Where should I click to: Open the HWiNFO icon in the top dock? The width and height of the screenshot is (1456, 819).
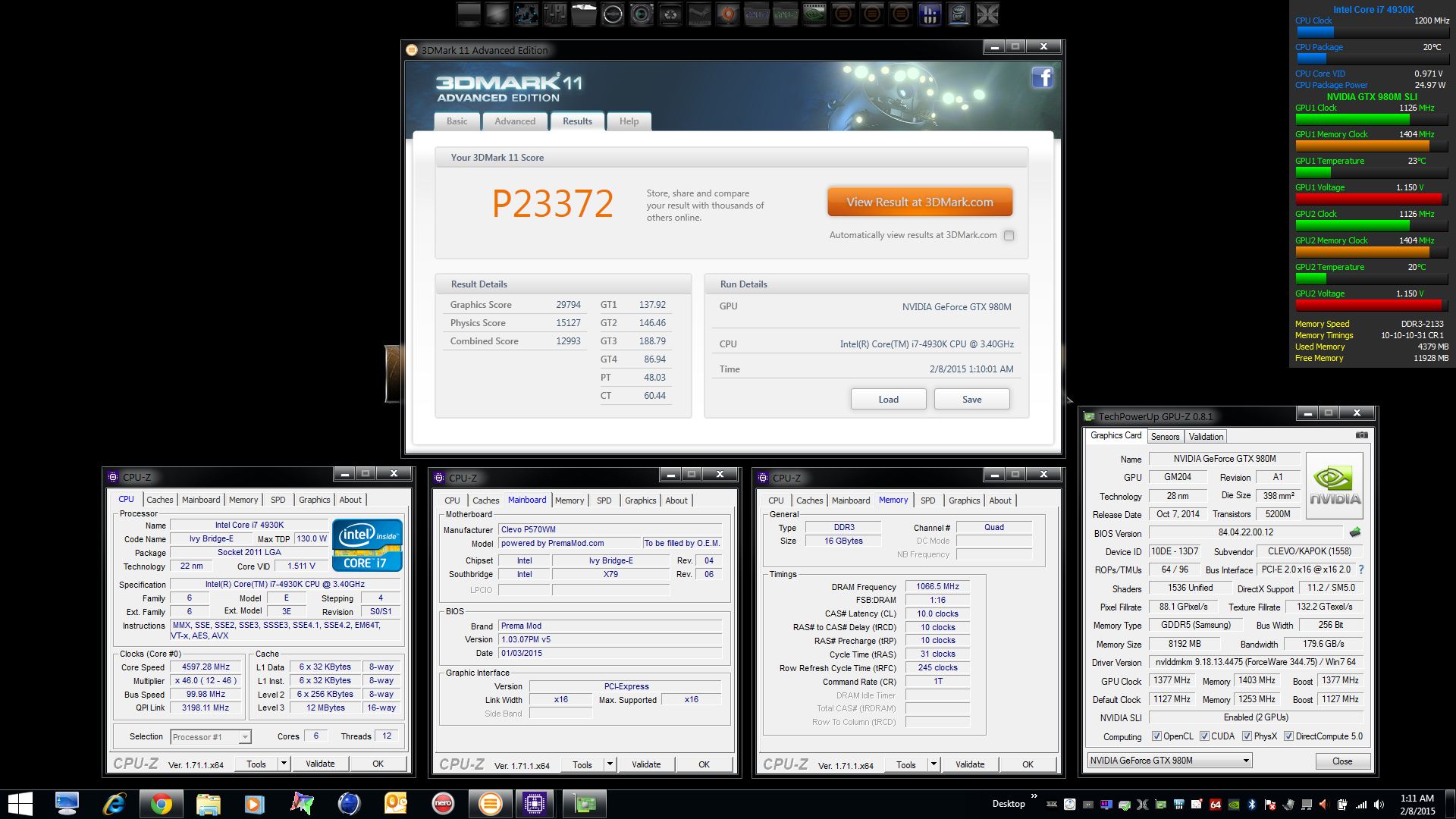[x=930, y=14]
